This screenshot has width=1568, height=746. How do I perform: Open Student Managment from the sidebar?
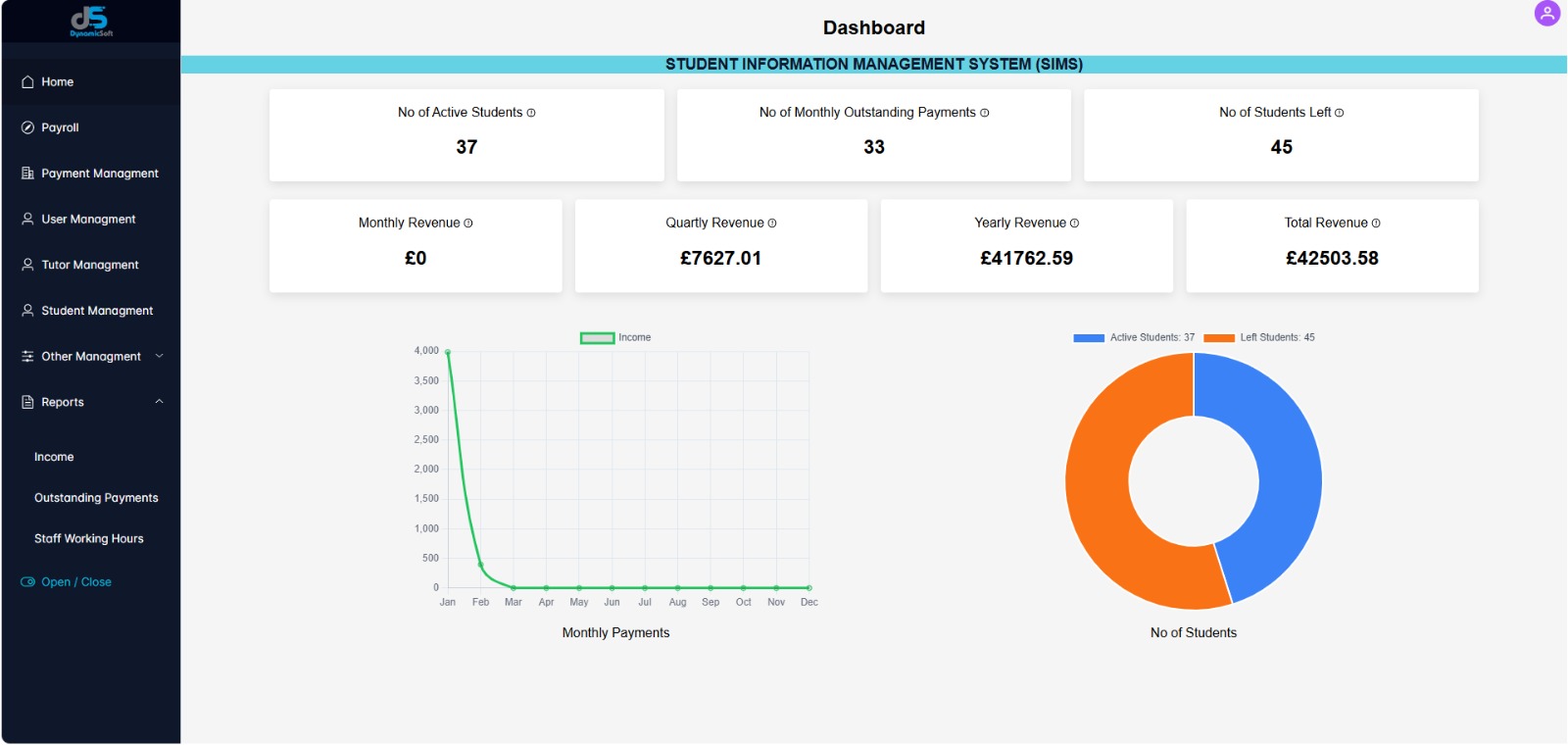(x=97, y=311)
